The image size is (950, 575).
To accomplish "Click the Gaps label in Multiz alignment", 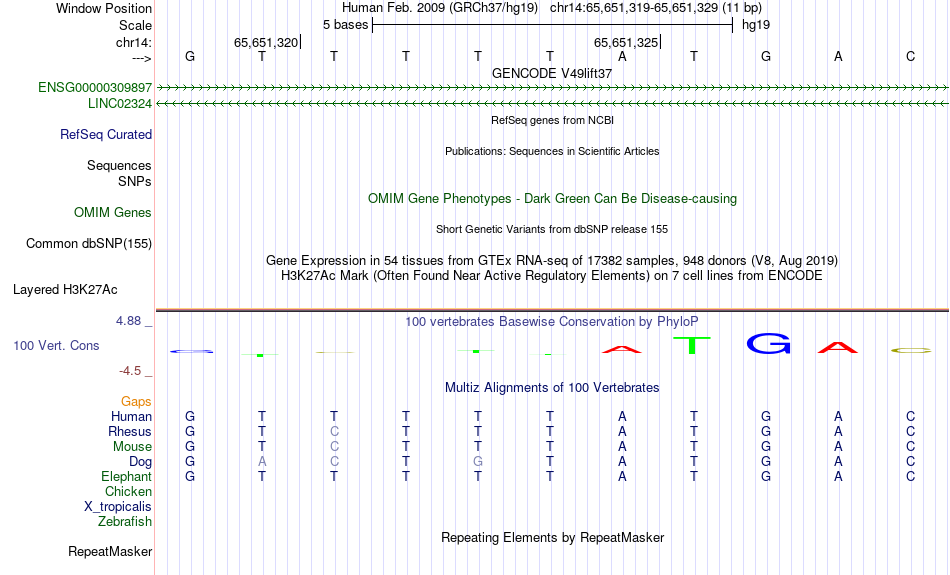I will (x=136, y=402).
